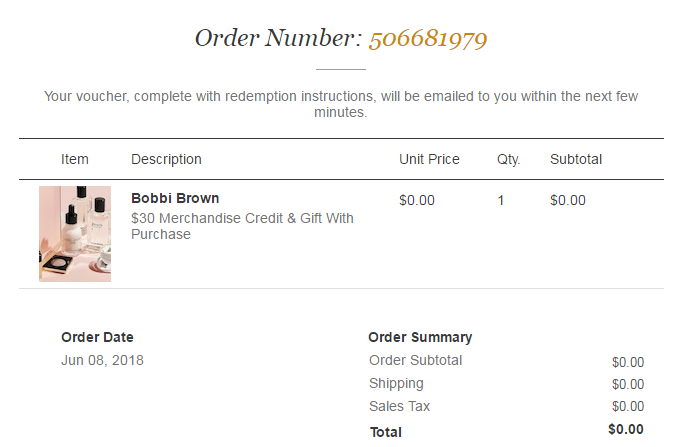696x447 pixels.
Task: Click the Unit Price column header
Action: pos(429,159)
